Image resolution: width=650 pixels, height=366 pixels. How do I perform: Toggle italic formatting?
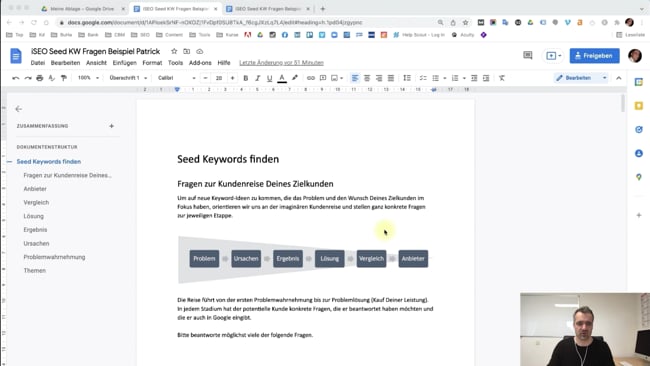[257, 78]
